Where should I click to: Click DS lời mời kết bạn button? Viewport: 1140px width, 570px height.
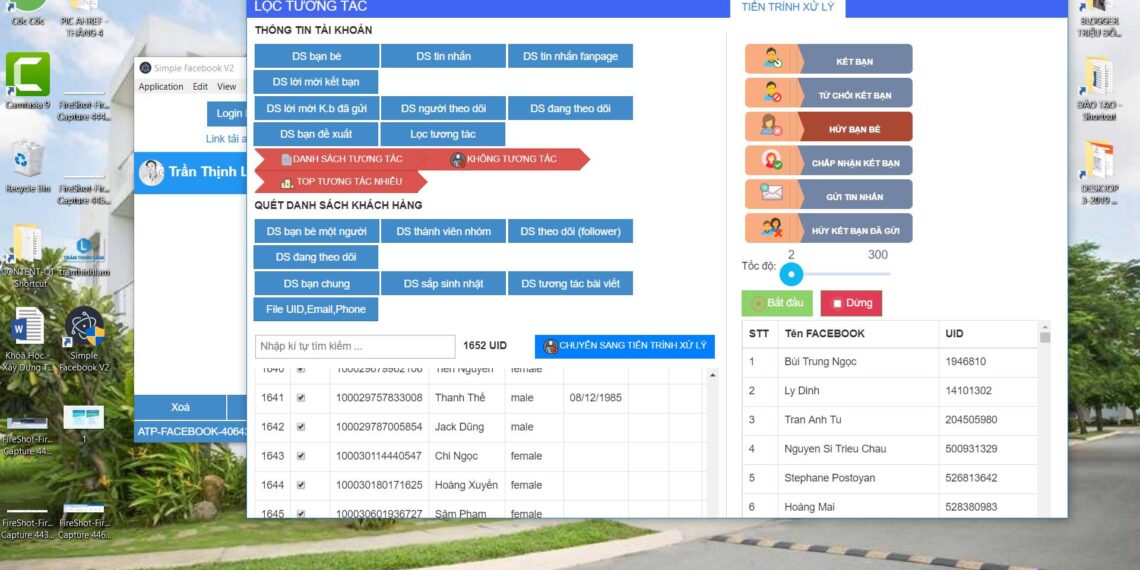[316, 81]
